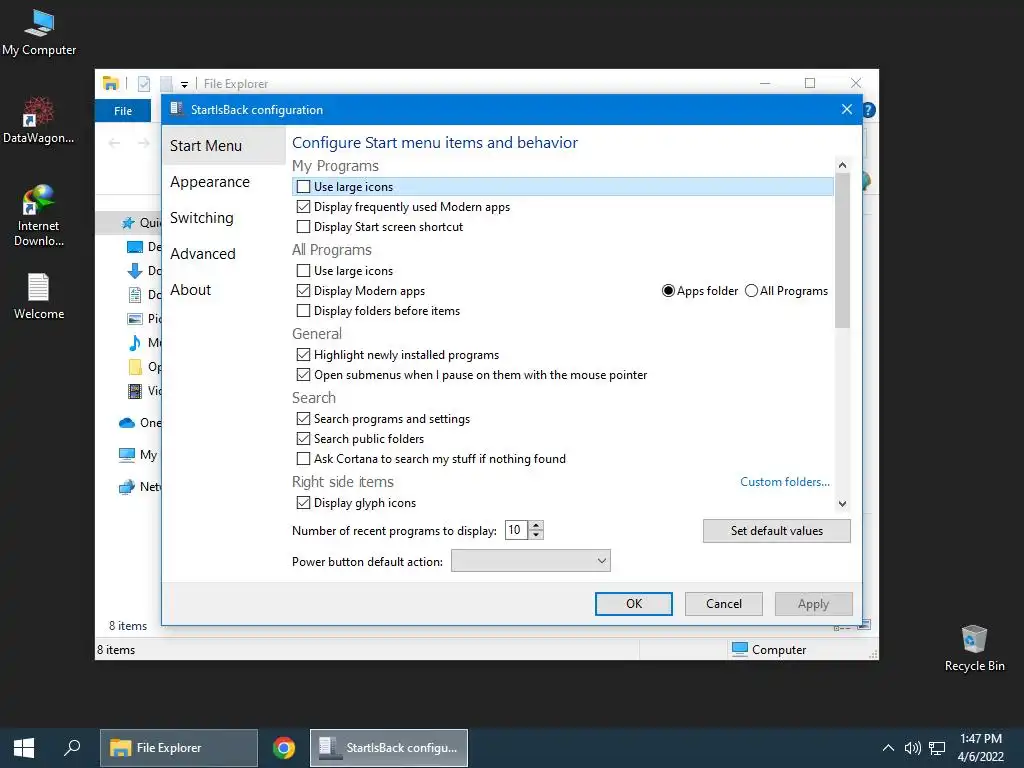Increase number of recent programs
1024x768 pixels.
click(536, 526)
